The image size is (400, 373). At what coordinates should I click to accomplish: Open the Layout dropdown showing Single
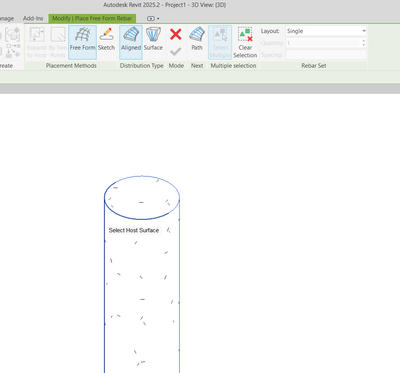click(326, 31)
